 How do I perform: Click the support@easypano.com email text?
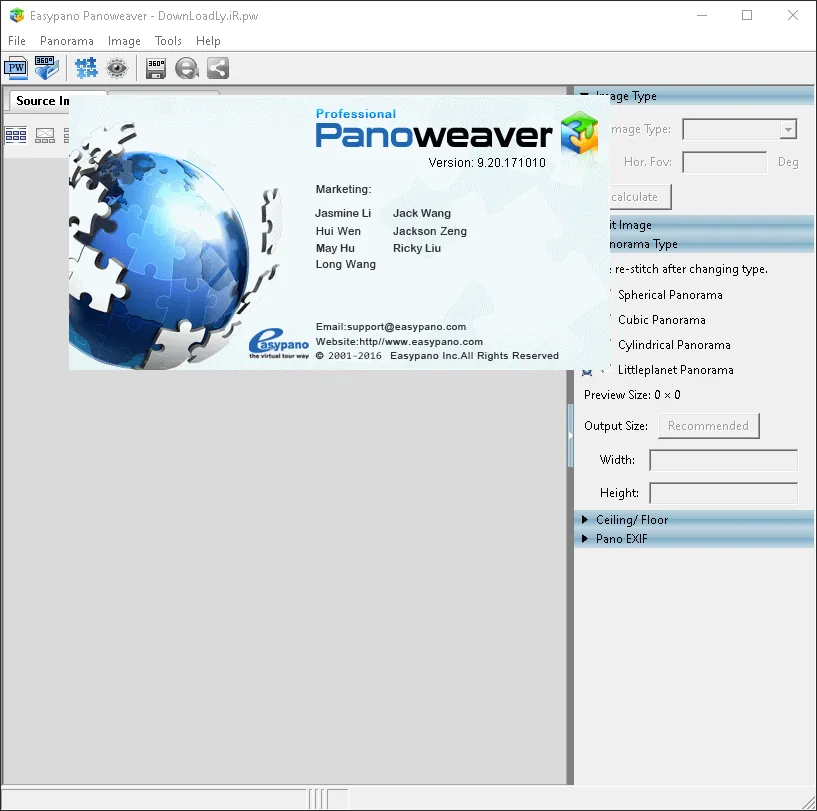click(406, 327)
